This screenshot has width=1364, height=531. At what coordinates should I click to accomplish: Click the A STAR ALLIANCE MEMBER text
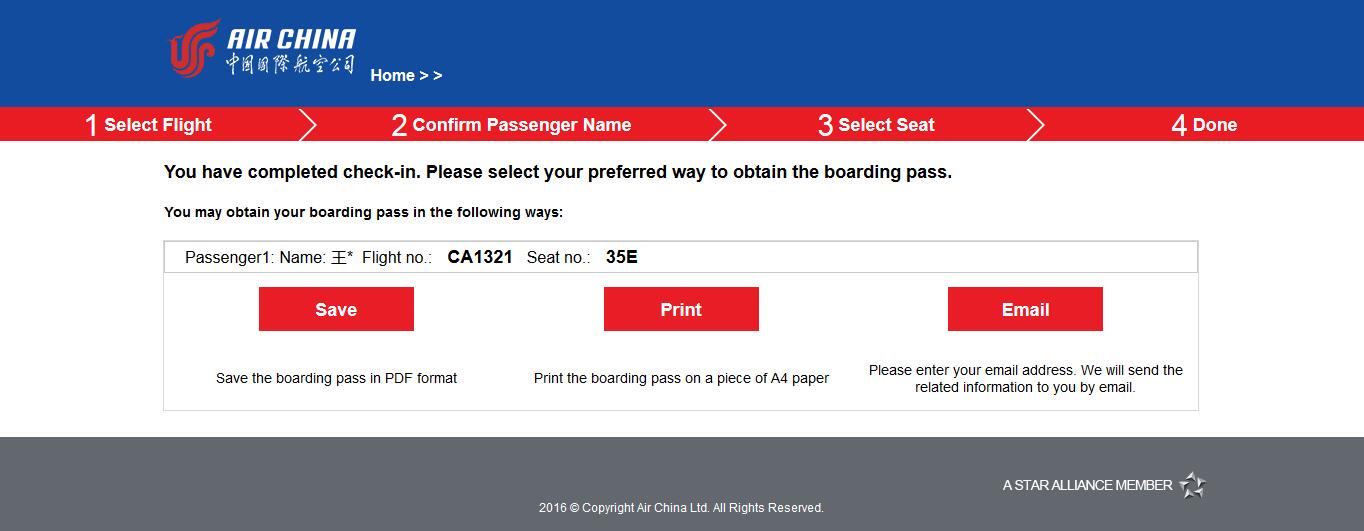pyautogui.click(x=1087, y=485)
